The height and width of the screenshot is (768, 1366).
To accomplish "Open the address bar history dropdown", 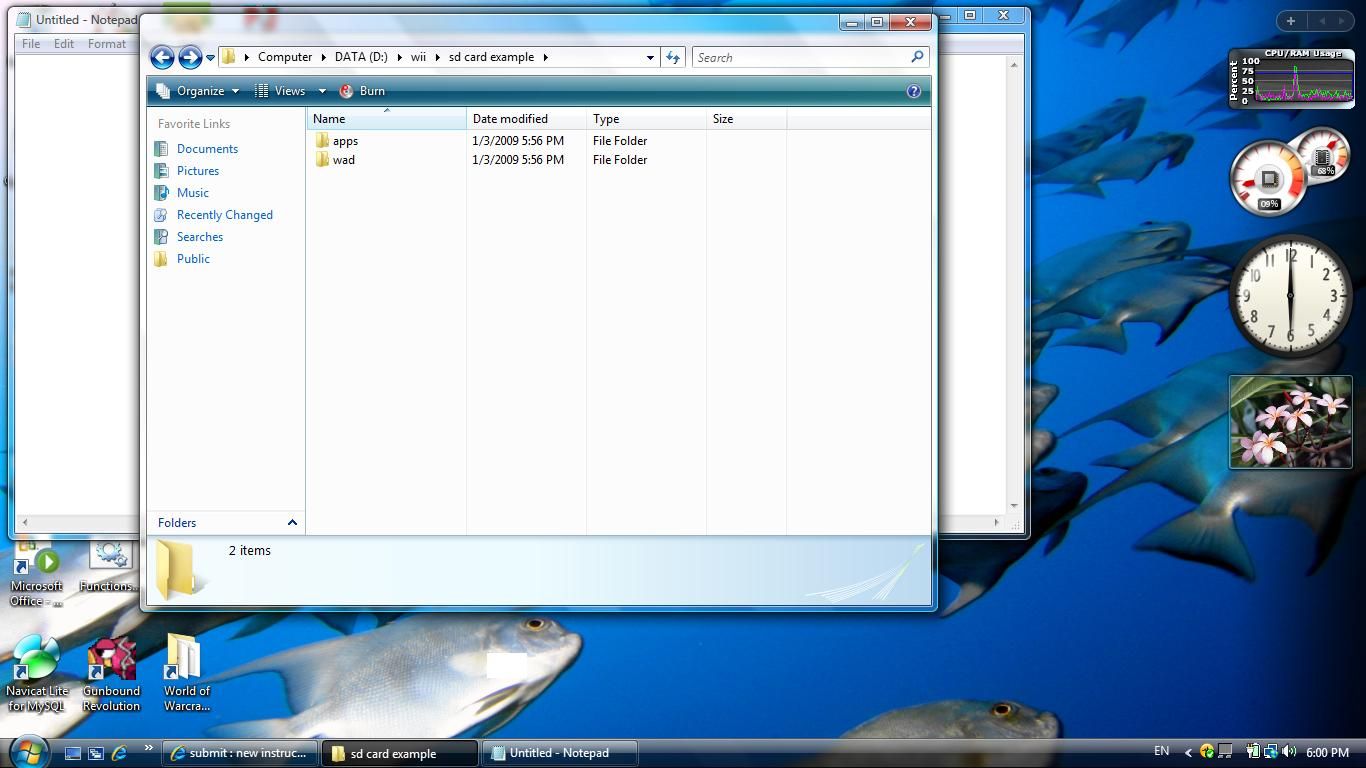I will click(649, 57).
